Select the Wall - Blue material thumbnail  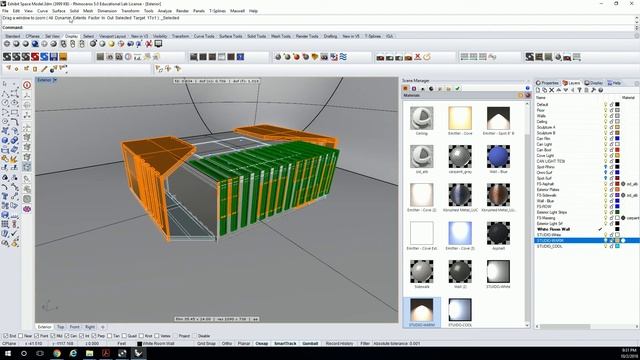(x=498, y=156)
